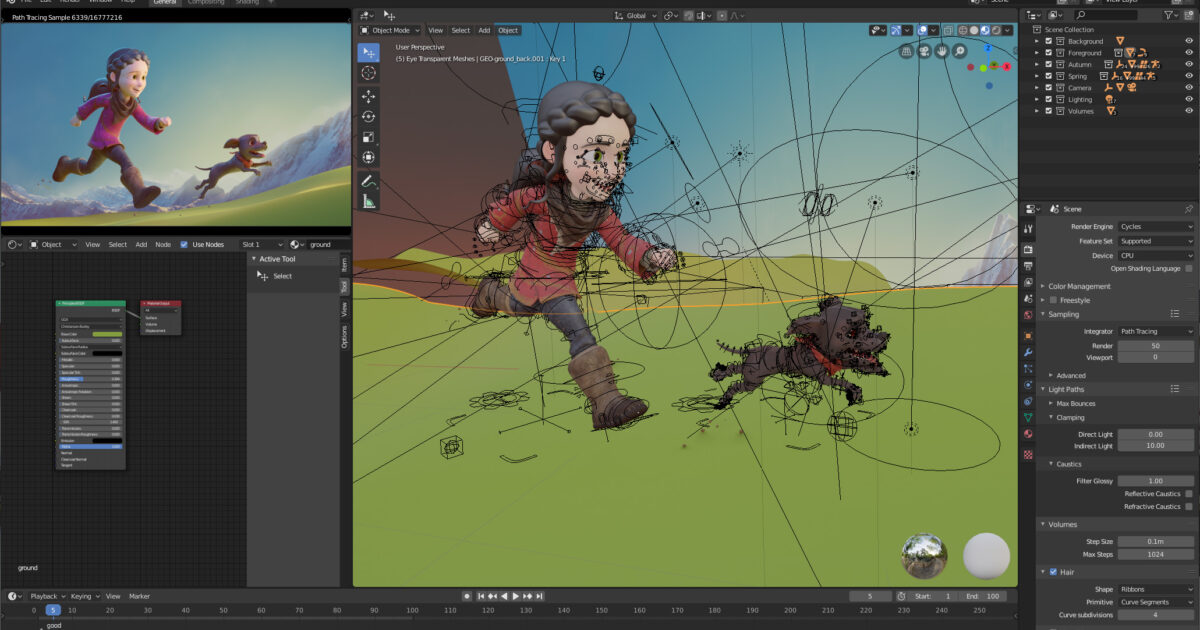The image size is (1200, 630).
Task: Open the Object menu in the 3D viewport header
Action: (x=507, y=30)
